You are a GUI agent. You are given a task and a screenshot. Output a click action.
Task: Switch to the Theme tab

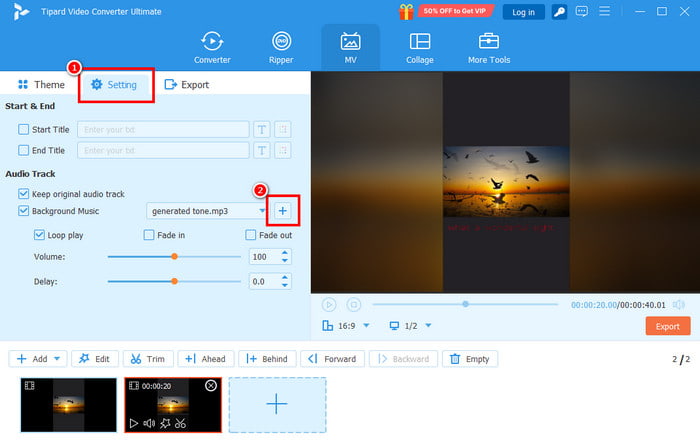[40, 85]
